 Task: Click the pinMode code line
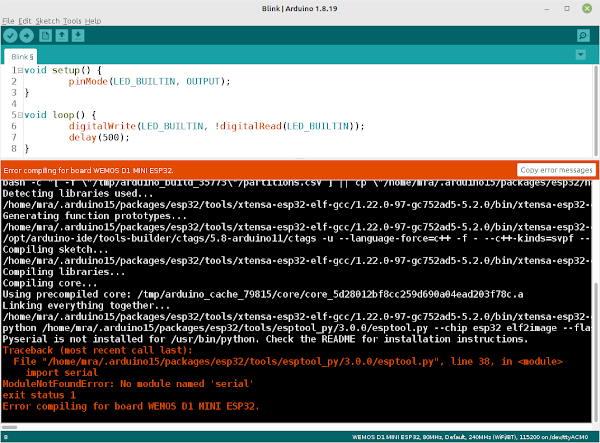coord(149,81)
